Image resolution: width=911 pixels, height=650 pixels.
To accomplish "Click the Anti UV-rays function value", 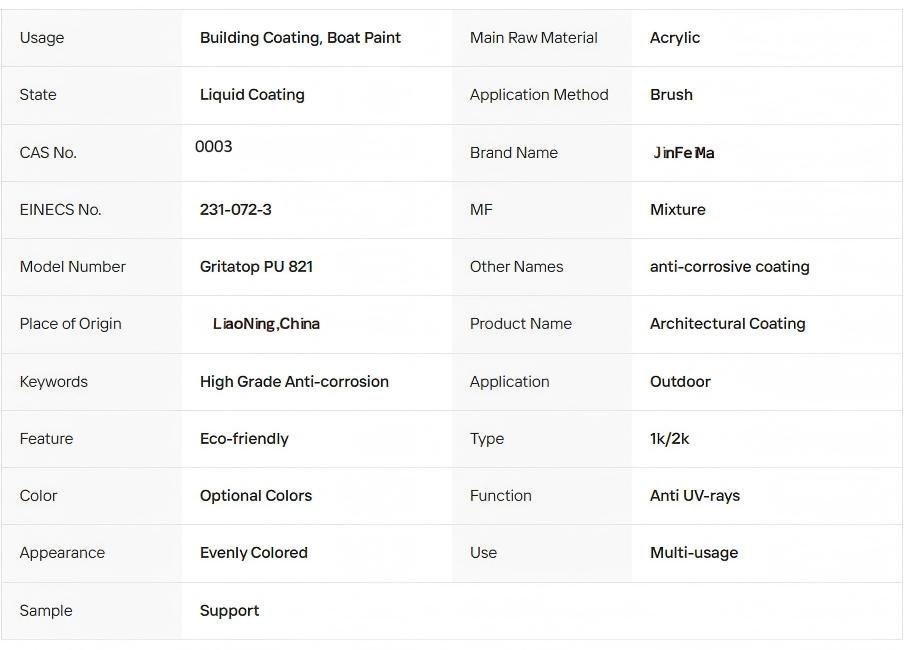I will coord(695,496).
